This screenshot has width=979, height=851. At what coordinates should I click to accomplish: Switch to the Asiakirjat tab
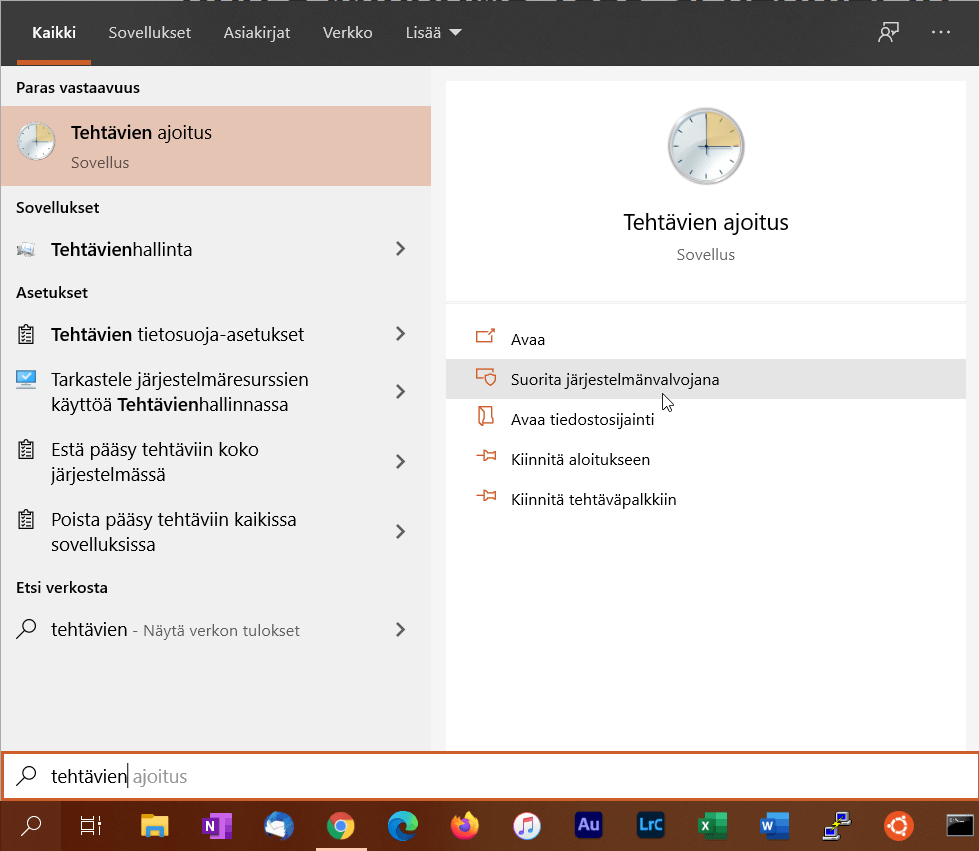256,33
